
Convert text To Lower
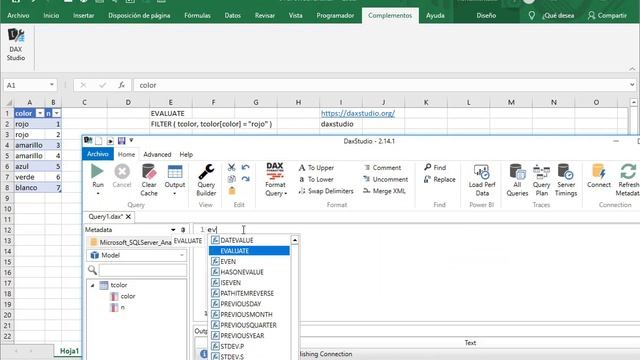(x=316, y=179)
